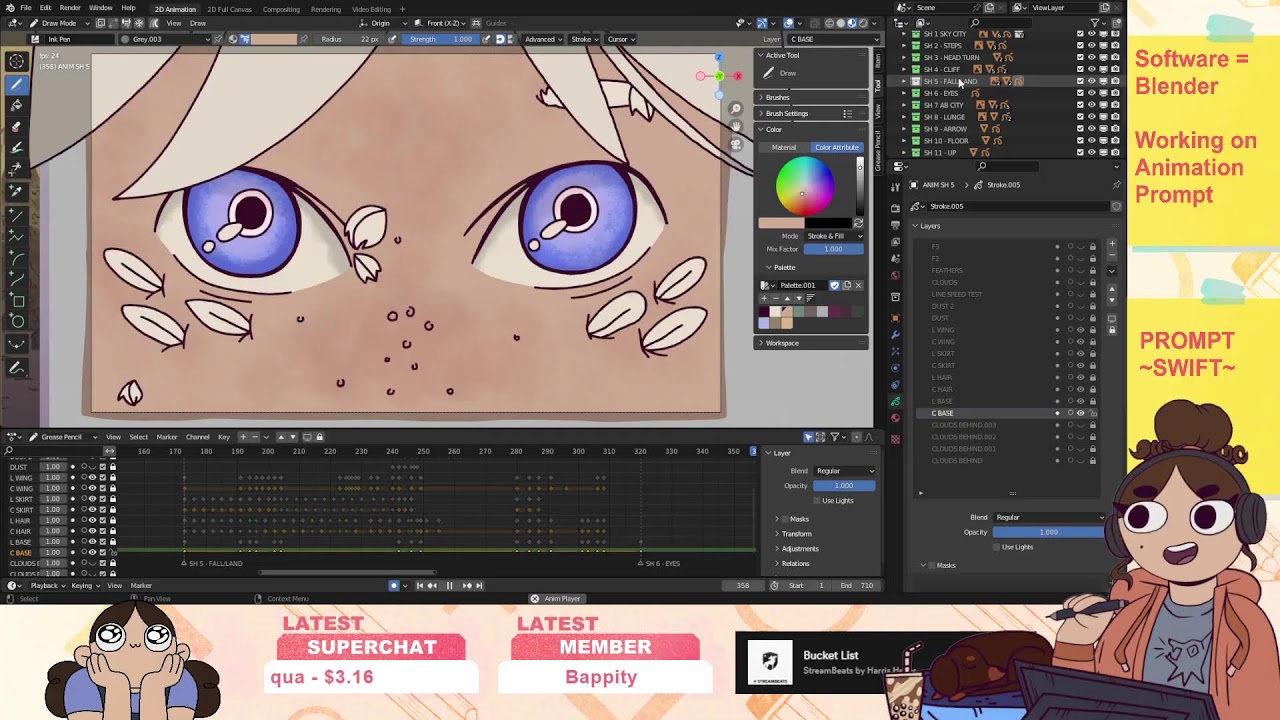This screenshot has height=720, width=1280.
Task: Click the camera view icon in viewport
Action: click(736, 144)
